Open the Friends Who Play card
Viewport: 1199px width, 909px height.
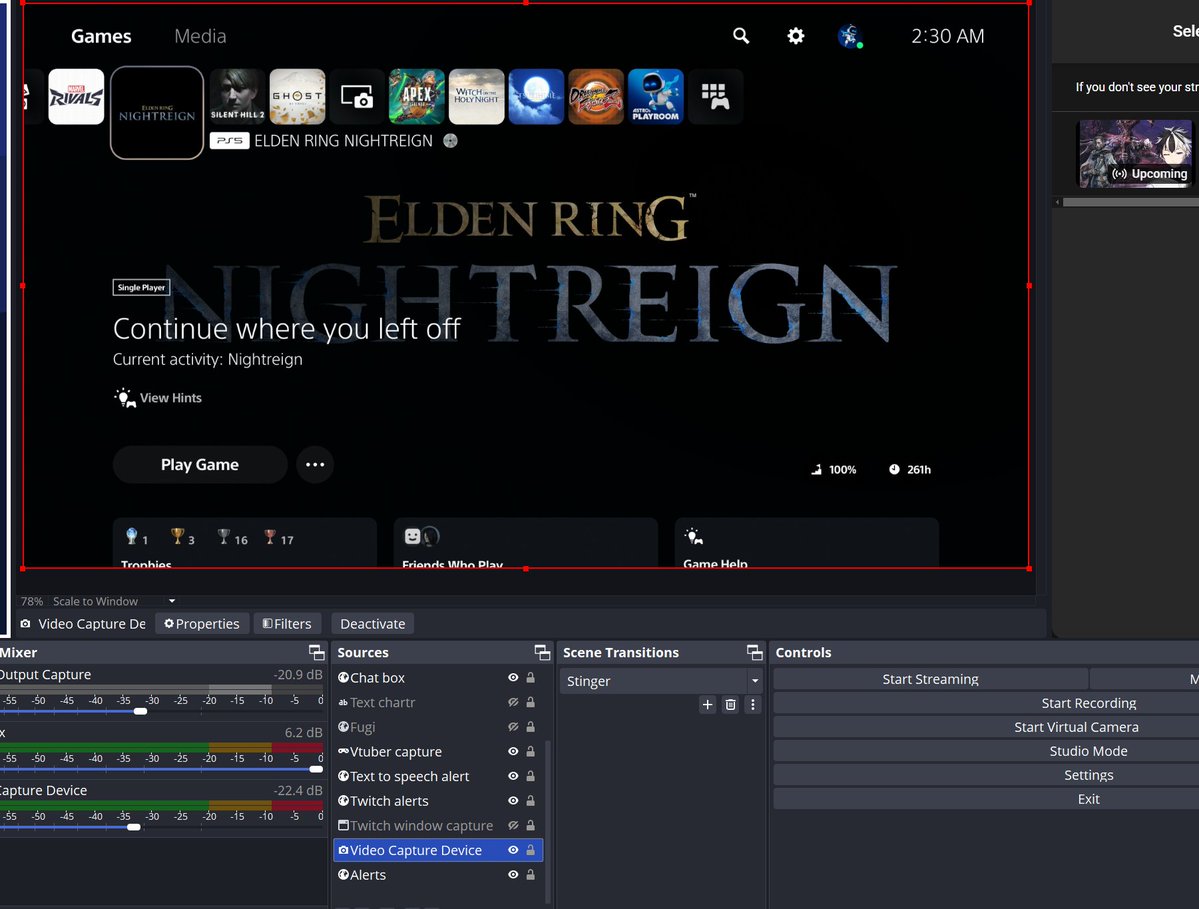click(x=525, y=543)
